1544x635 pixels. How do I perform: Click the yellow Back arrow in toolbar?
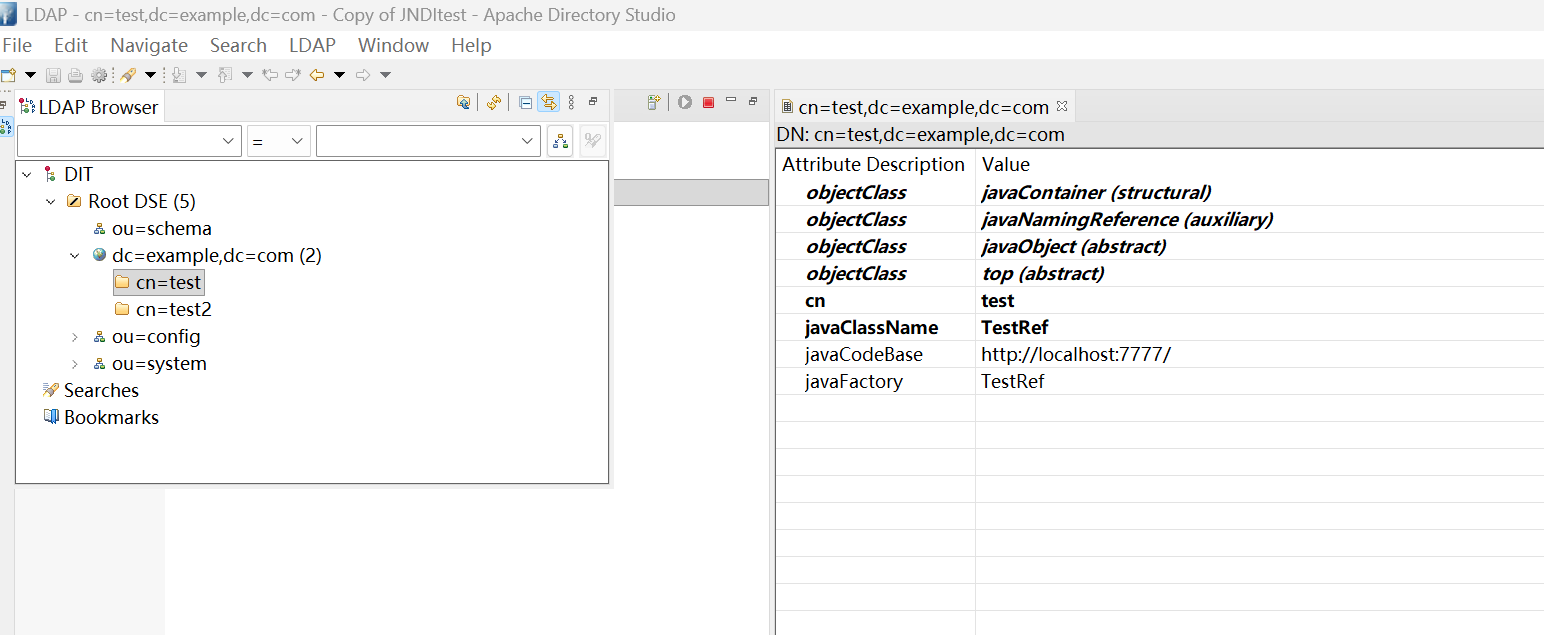click(317, 75)
